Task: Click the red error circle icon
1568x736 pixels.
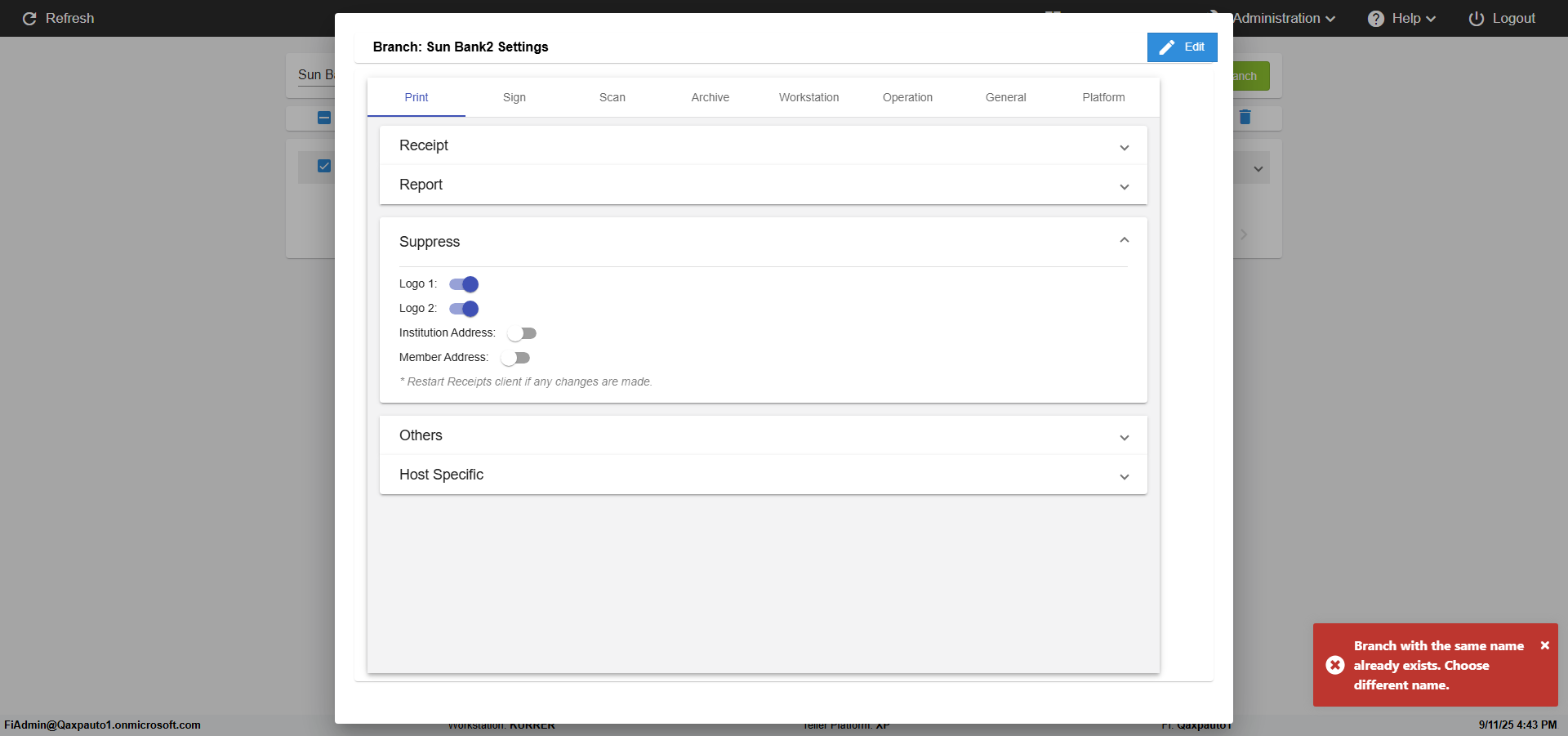Action: (x=1335, y=665)
